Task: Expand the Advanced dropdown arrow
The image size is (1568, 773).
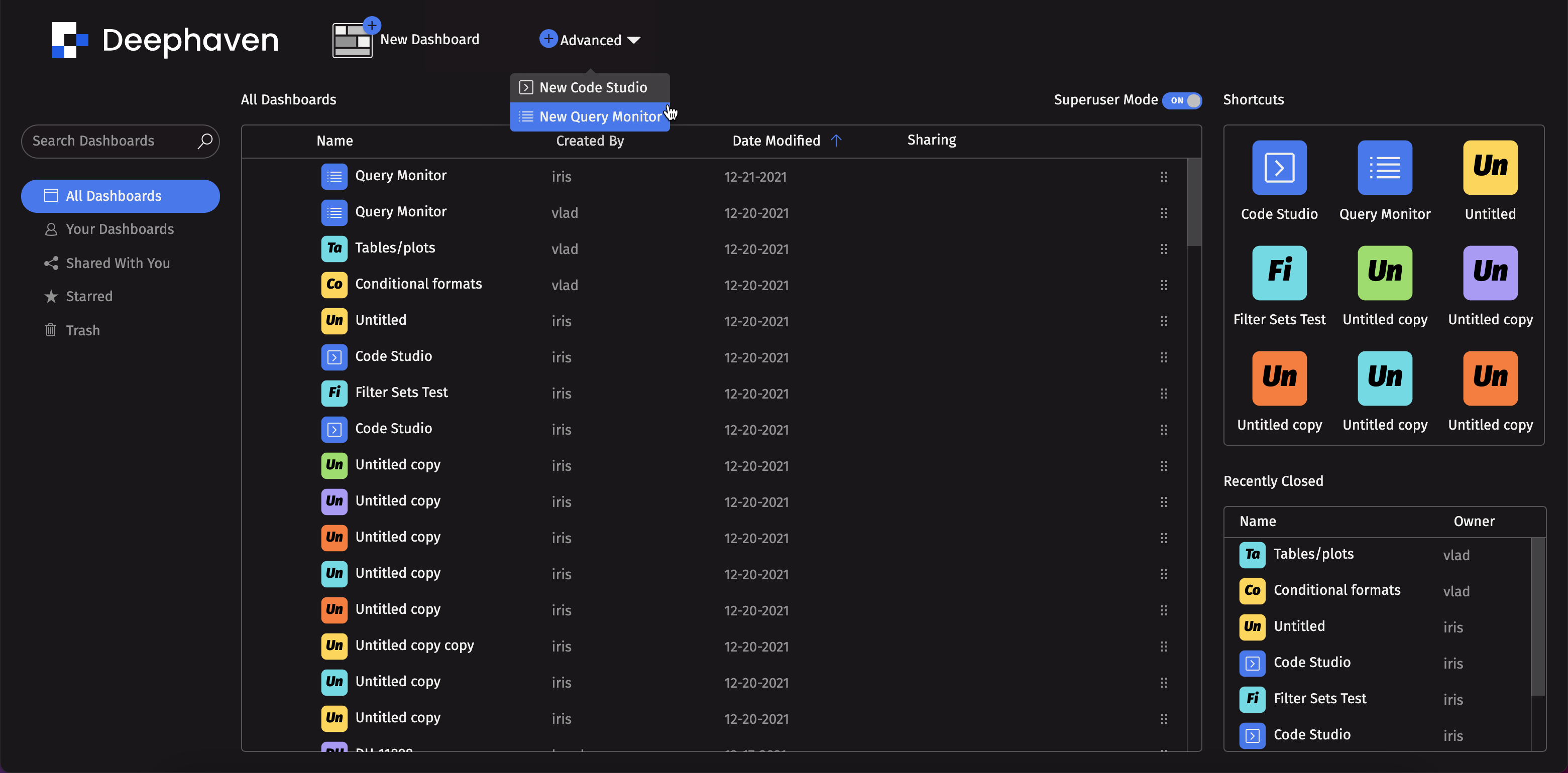Action: 633,40
